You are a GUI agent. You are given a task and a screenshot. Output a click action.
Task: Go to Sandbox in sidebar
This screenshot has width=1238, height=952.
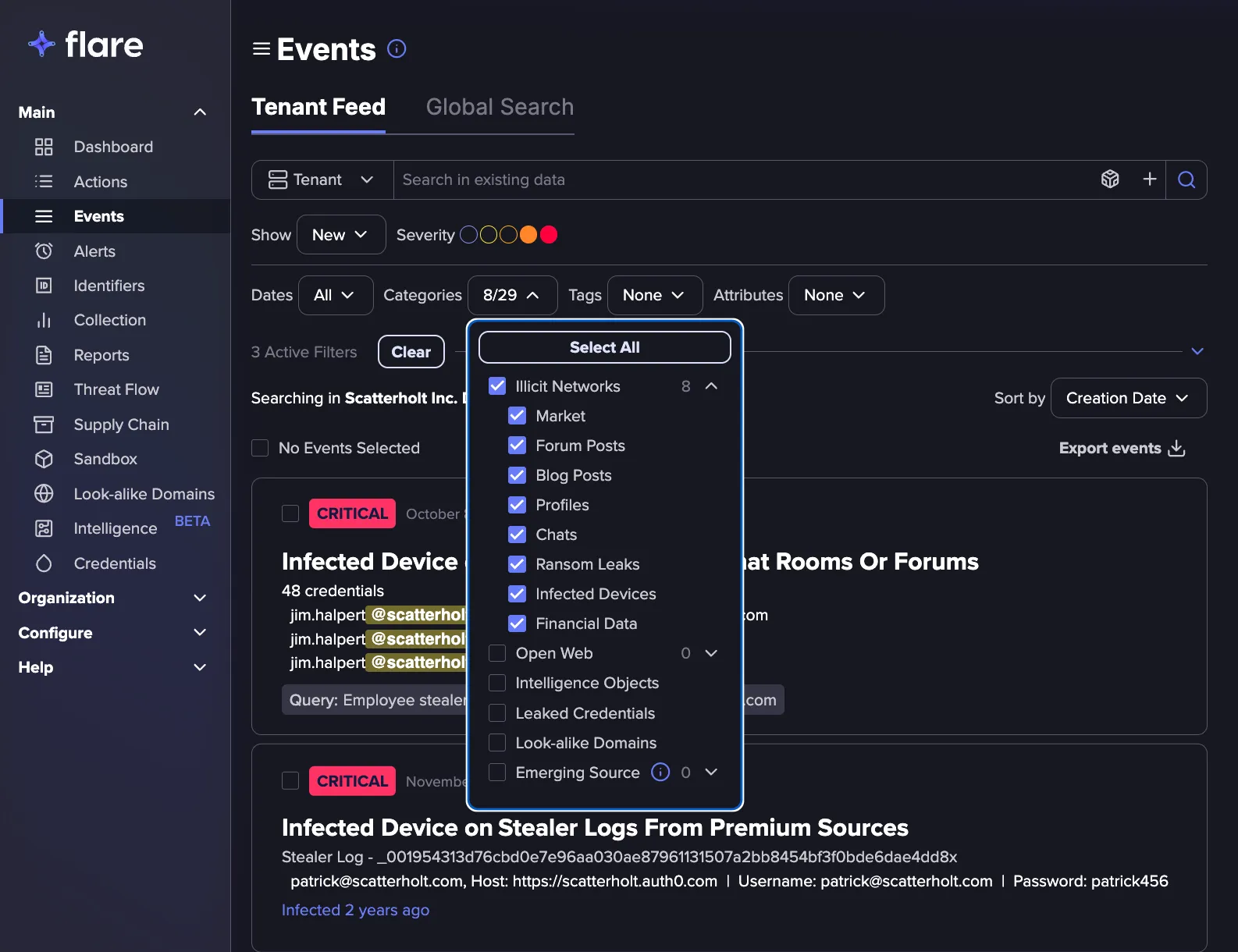click(x=105, y=459)
